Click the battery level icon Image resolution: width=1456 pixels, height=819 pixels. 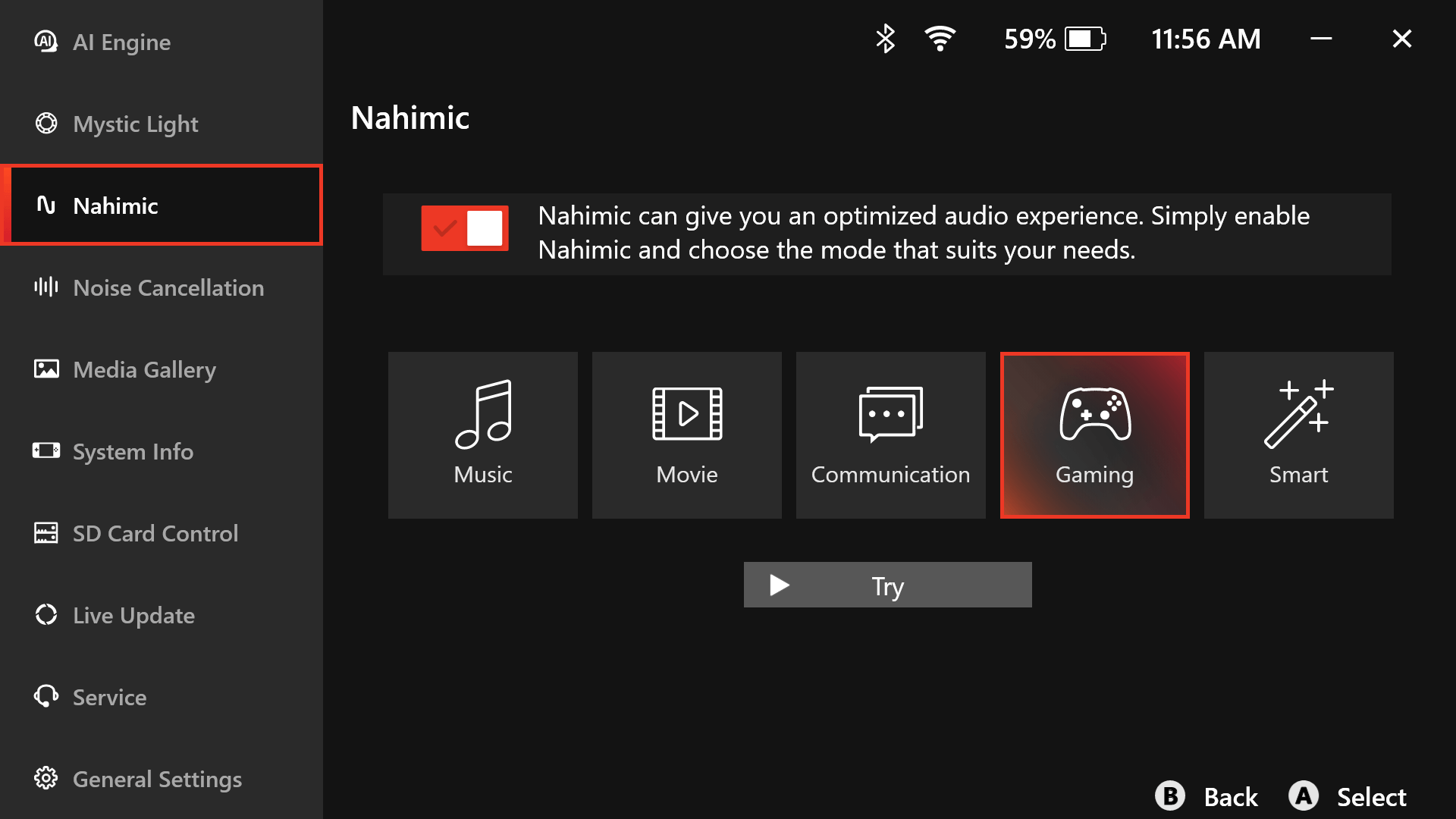click(1085, 39)
